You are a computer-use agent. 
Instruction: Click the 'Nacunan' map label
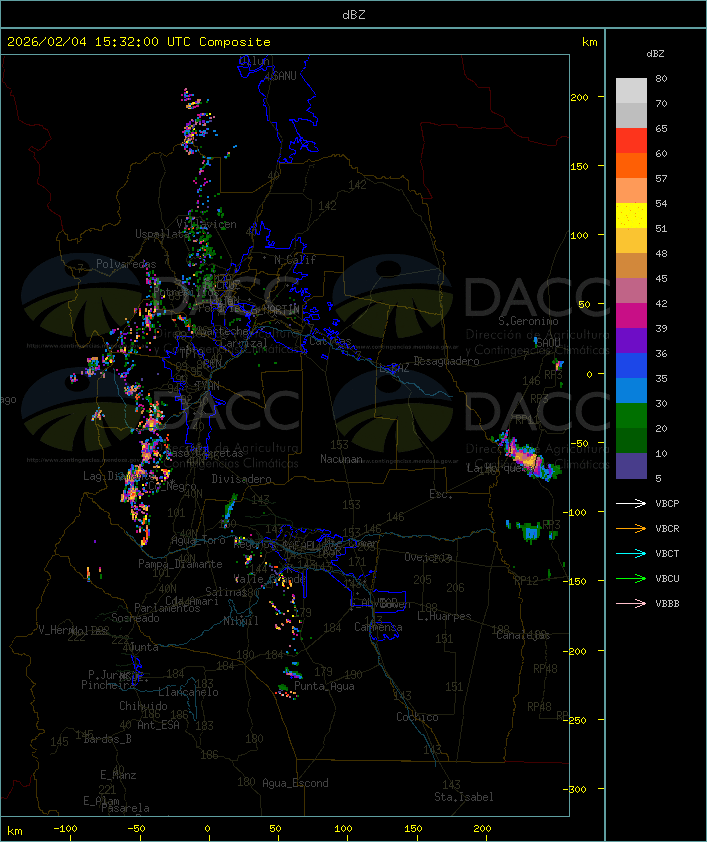(x=341, y=459)
